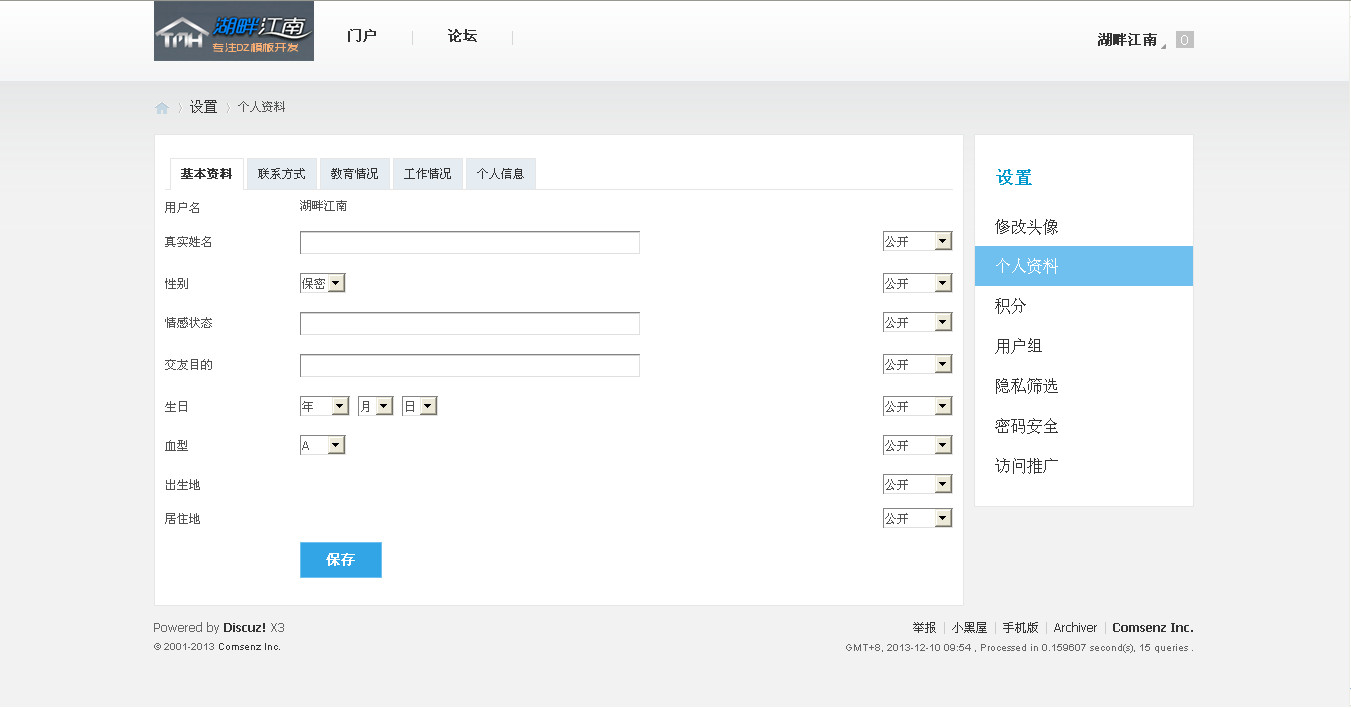This screenshot has width=1351, height=708.
Task: Open privacy dropdown for 性别
Action: pyautogui.click(x=918, y=283)
